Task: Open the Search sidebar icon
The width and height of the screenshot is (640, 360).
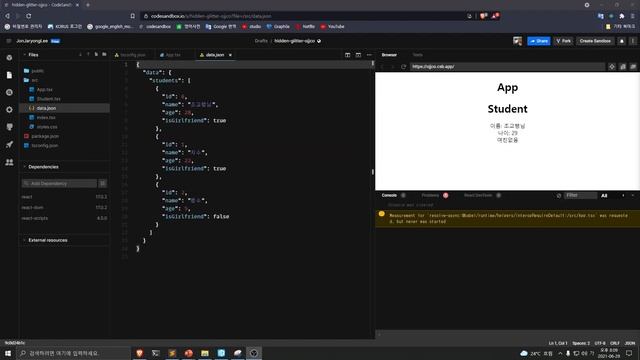Action: point(9,93)
